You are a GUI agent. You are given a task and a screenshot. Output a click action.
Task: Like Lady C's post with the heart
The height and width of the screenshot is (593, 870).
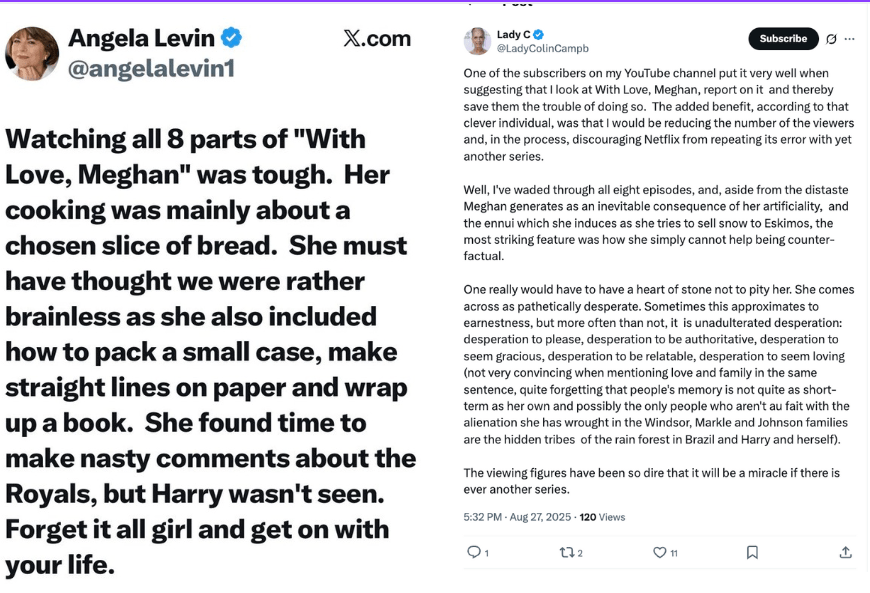point(659,552)
